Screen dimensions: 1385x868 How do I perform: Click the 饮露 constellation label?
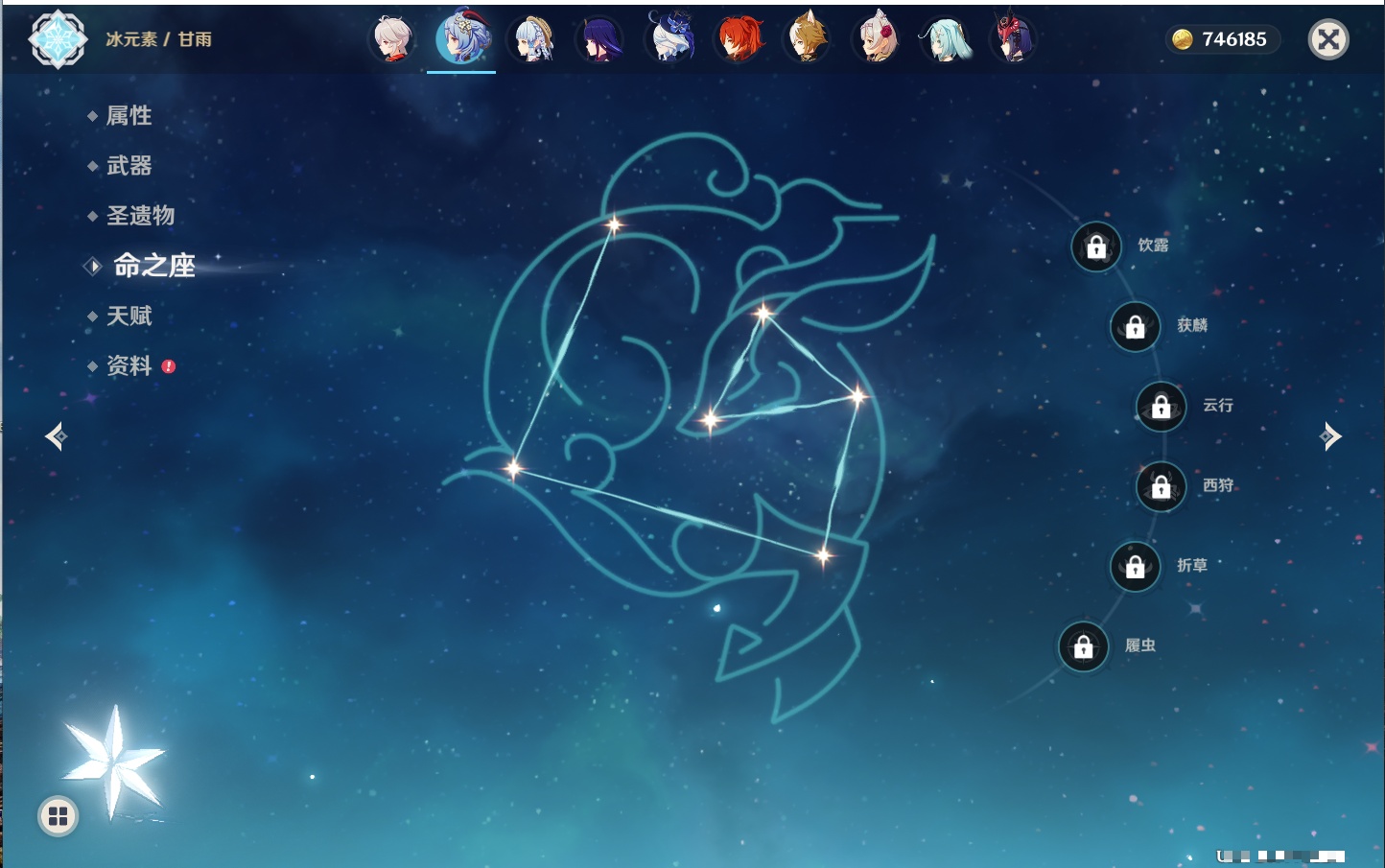pos(1153,246)
